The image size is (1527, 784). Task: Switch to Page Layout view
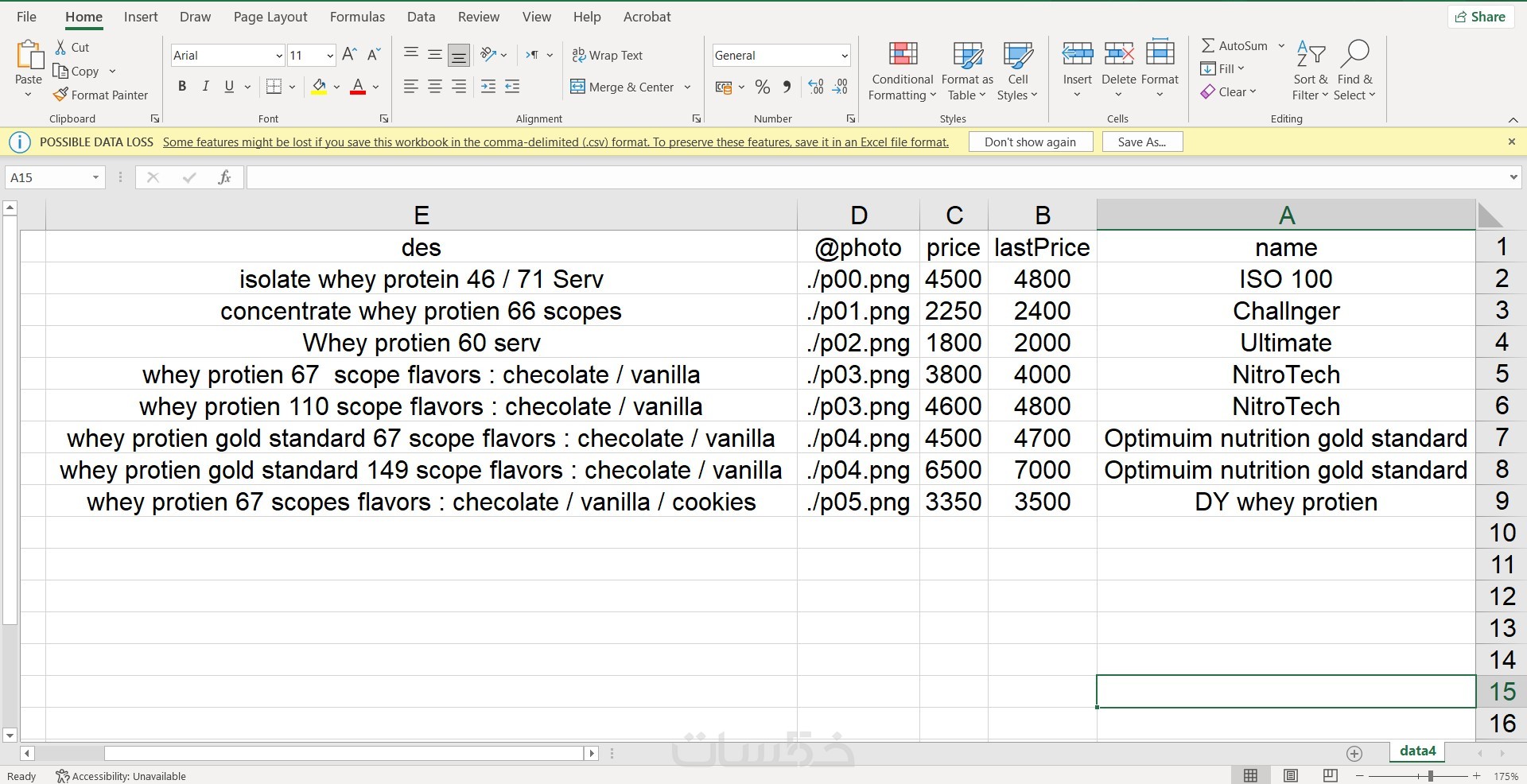point(1291,775)
